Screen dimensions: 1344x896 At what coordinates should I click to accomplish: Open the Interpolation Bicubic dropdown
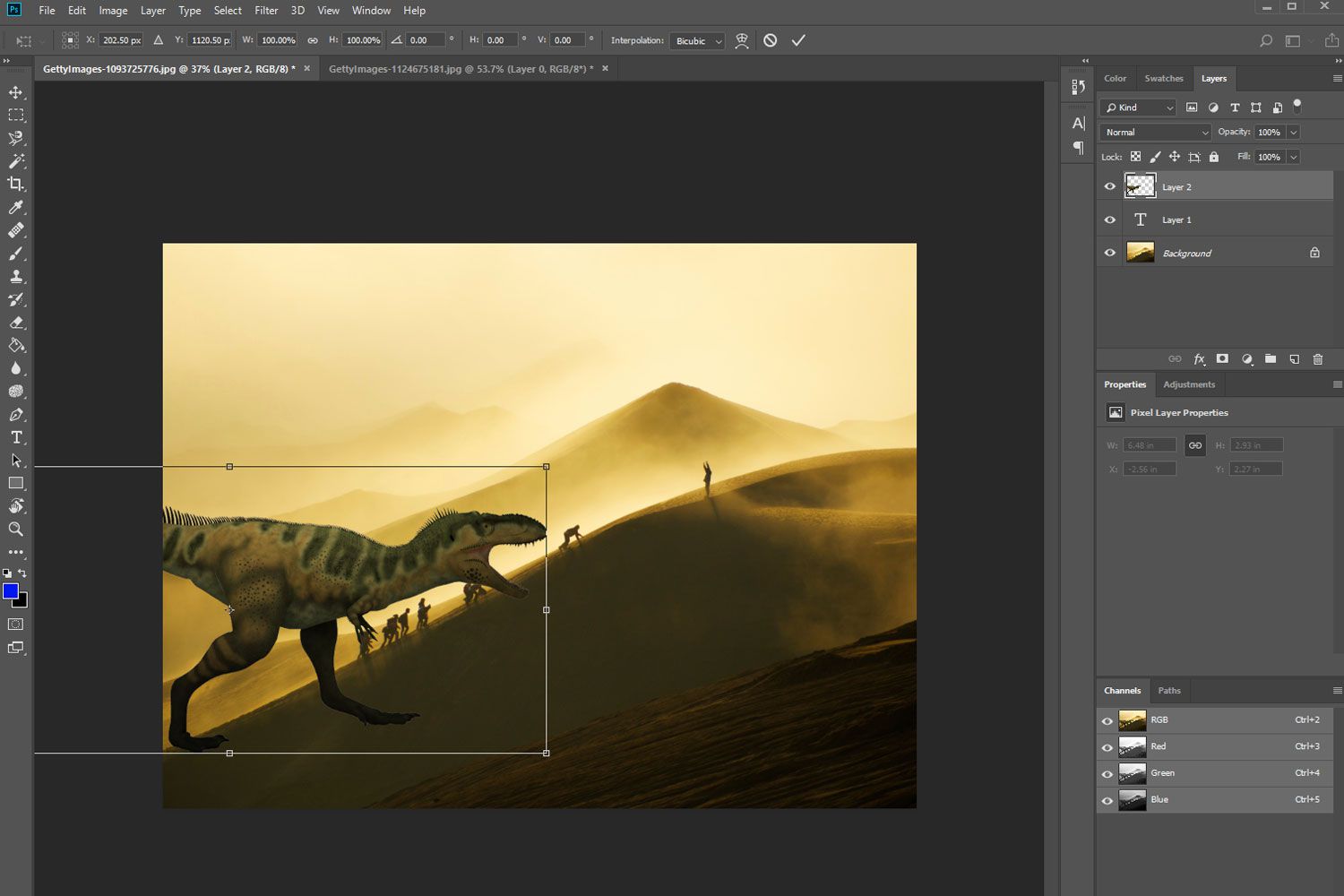(x=697, y=40)
